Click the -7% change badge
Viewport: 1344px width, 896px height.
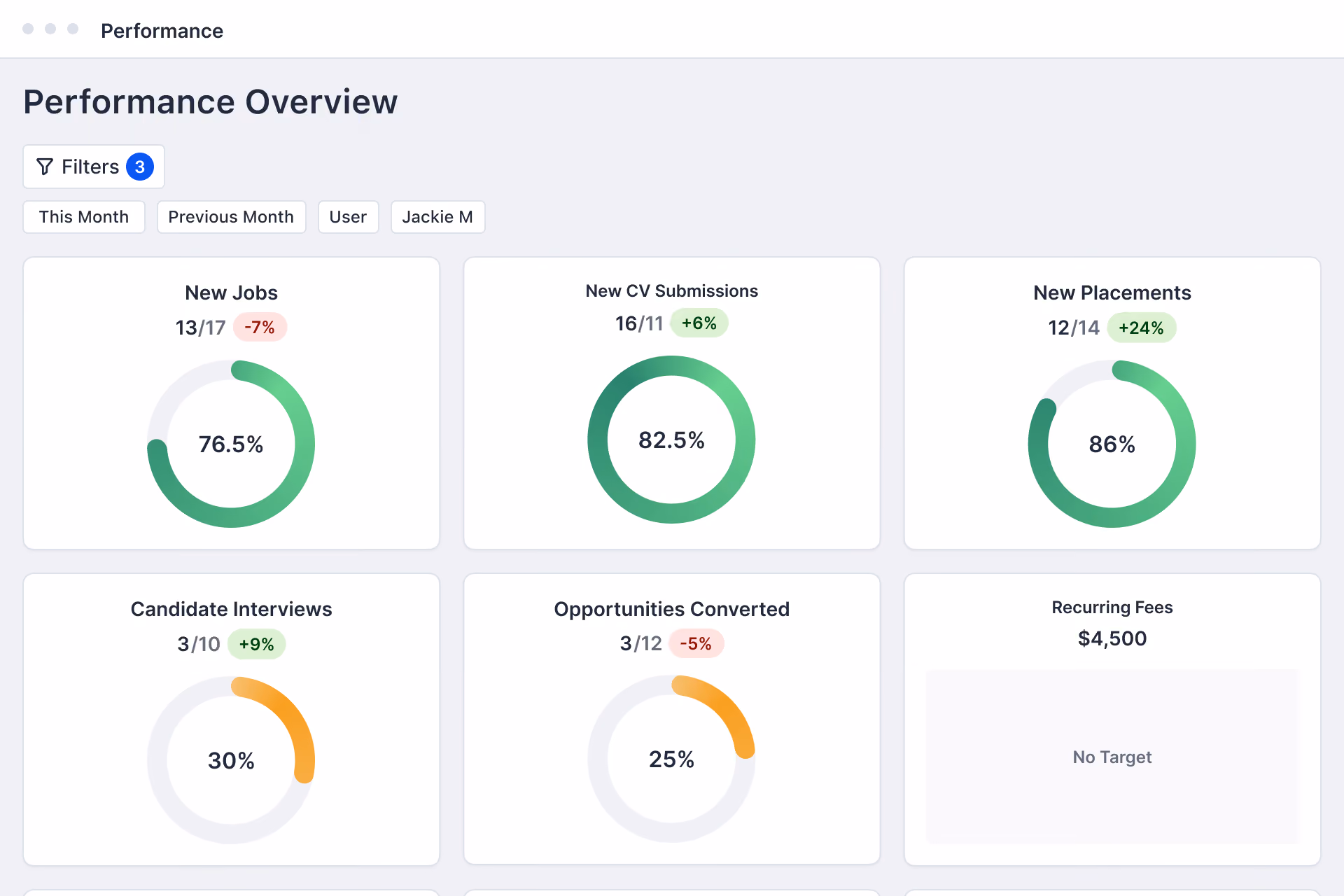pyautogui.click(x=260, y=327)
